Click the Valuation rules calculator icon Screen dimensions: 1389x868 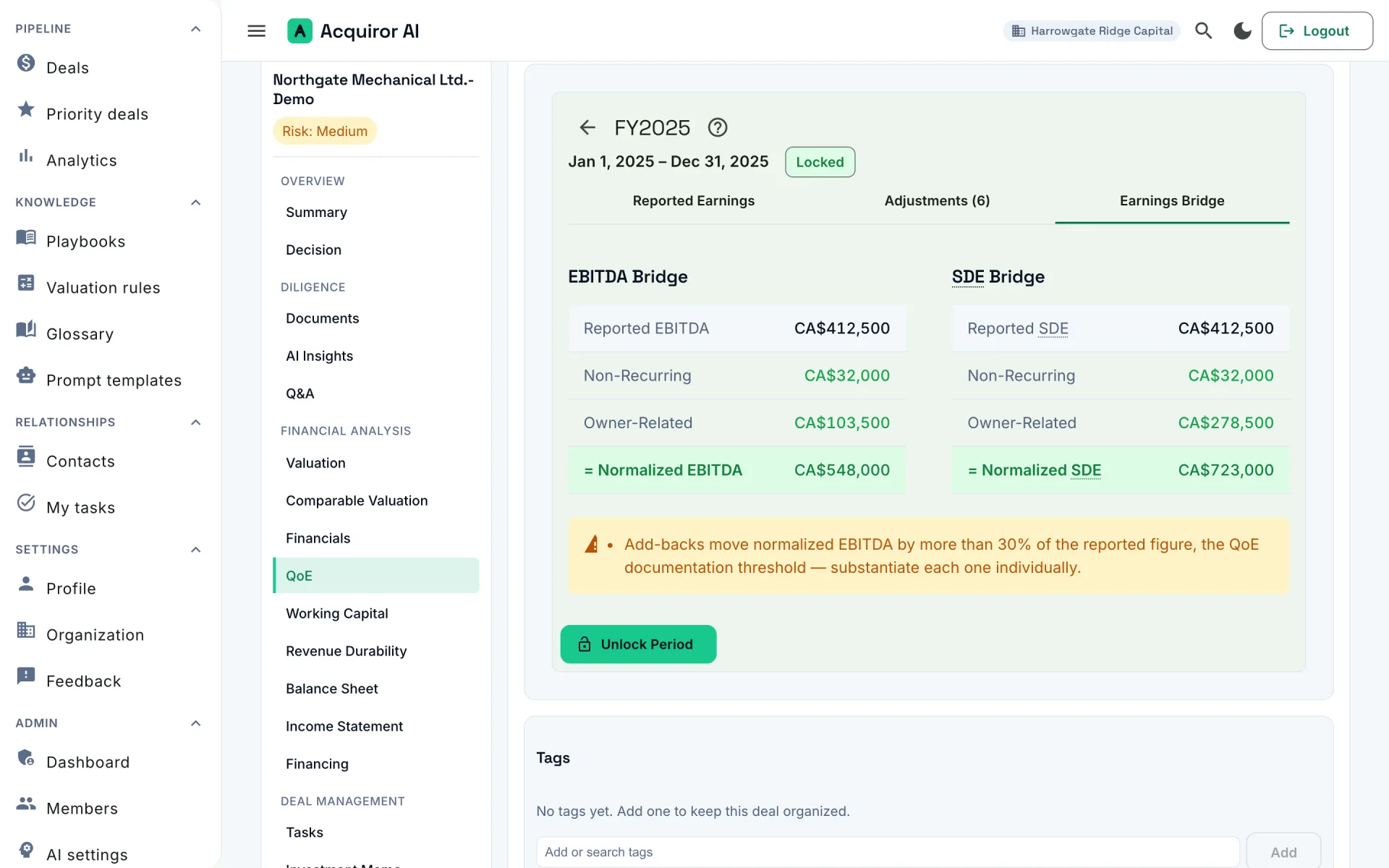[26, 283]
